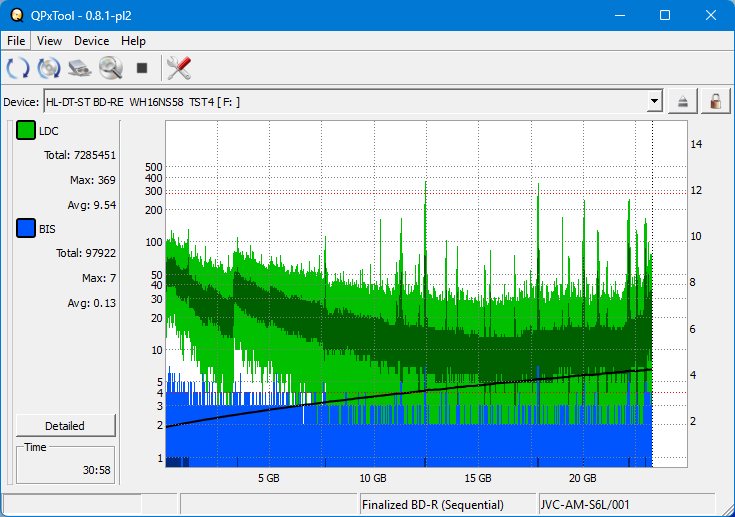Click the reload media info disc icon

(49, 68)
